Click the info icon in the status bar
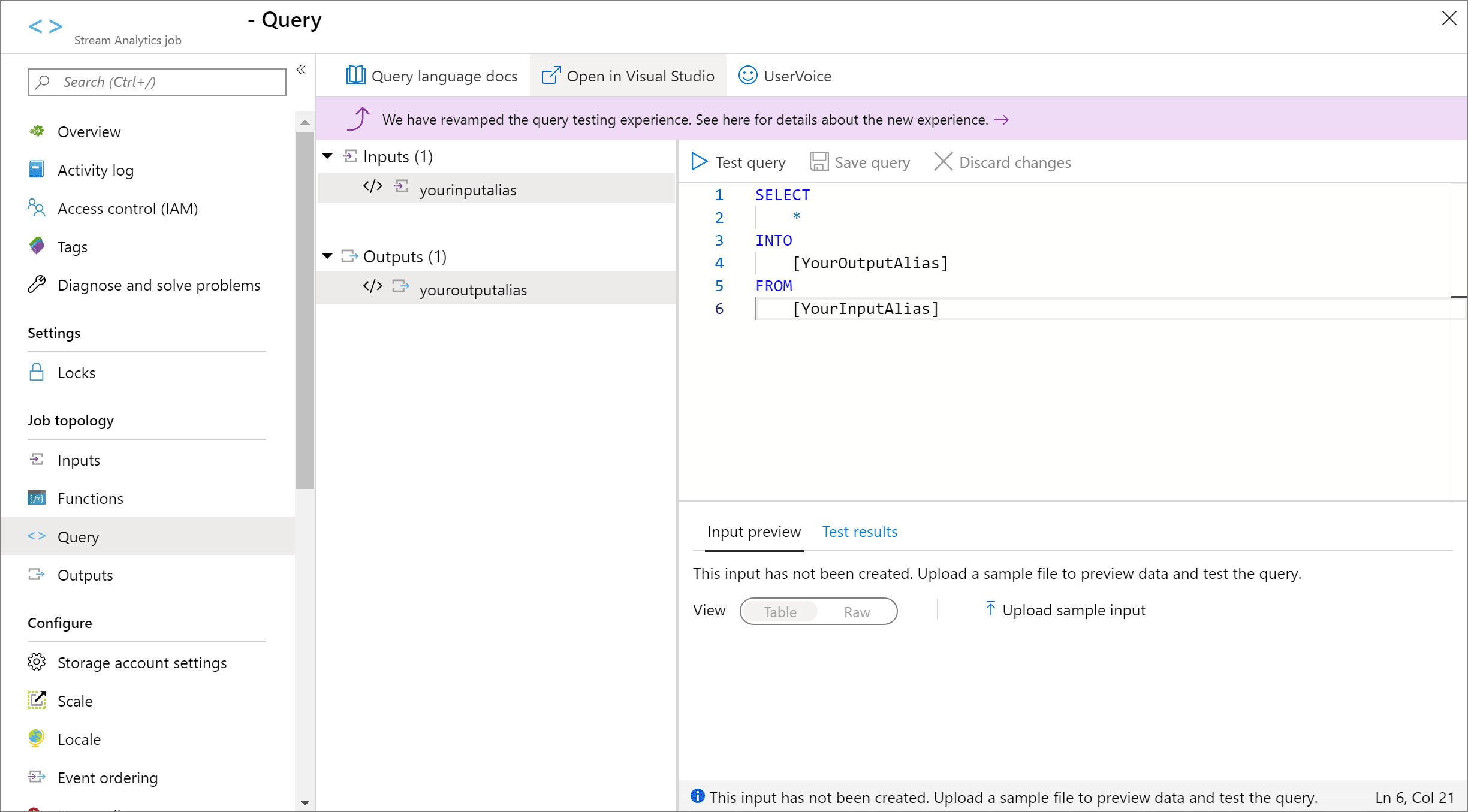1468x812 pixels. click(x=697, y=796)
